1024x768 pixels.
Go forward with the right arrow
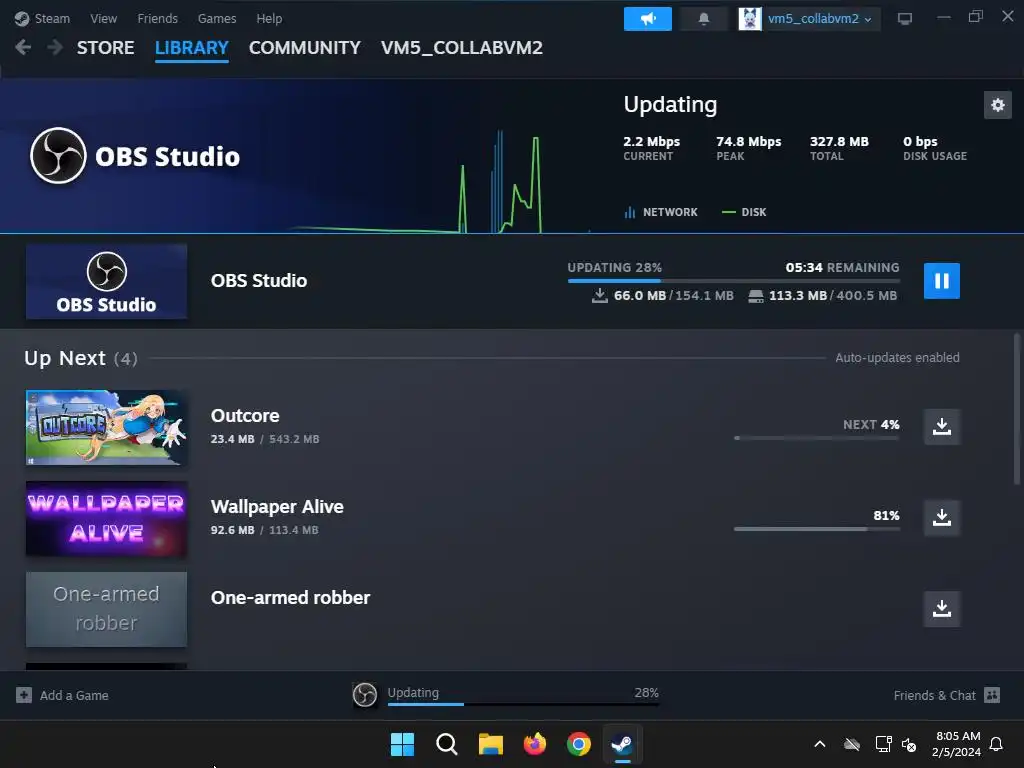pyautogui.click(x=55, y=48)
